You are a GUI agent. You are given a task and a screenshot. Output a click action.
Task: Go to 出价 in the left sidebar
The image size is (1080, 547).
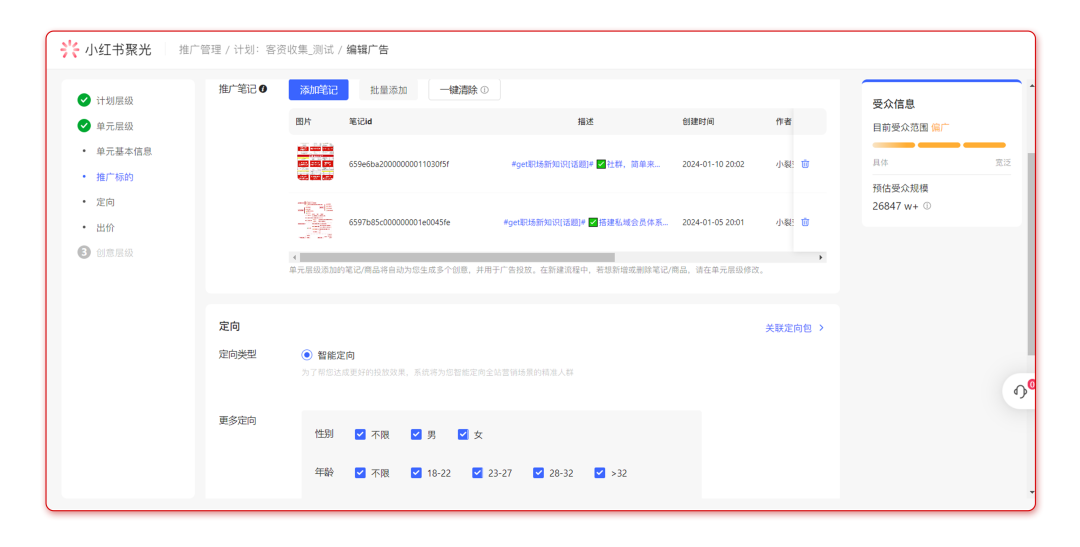pos(105,228)
